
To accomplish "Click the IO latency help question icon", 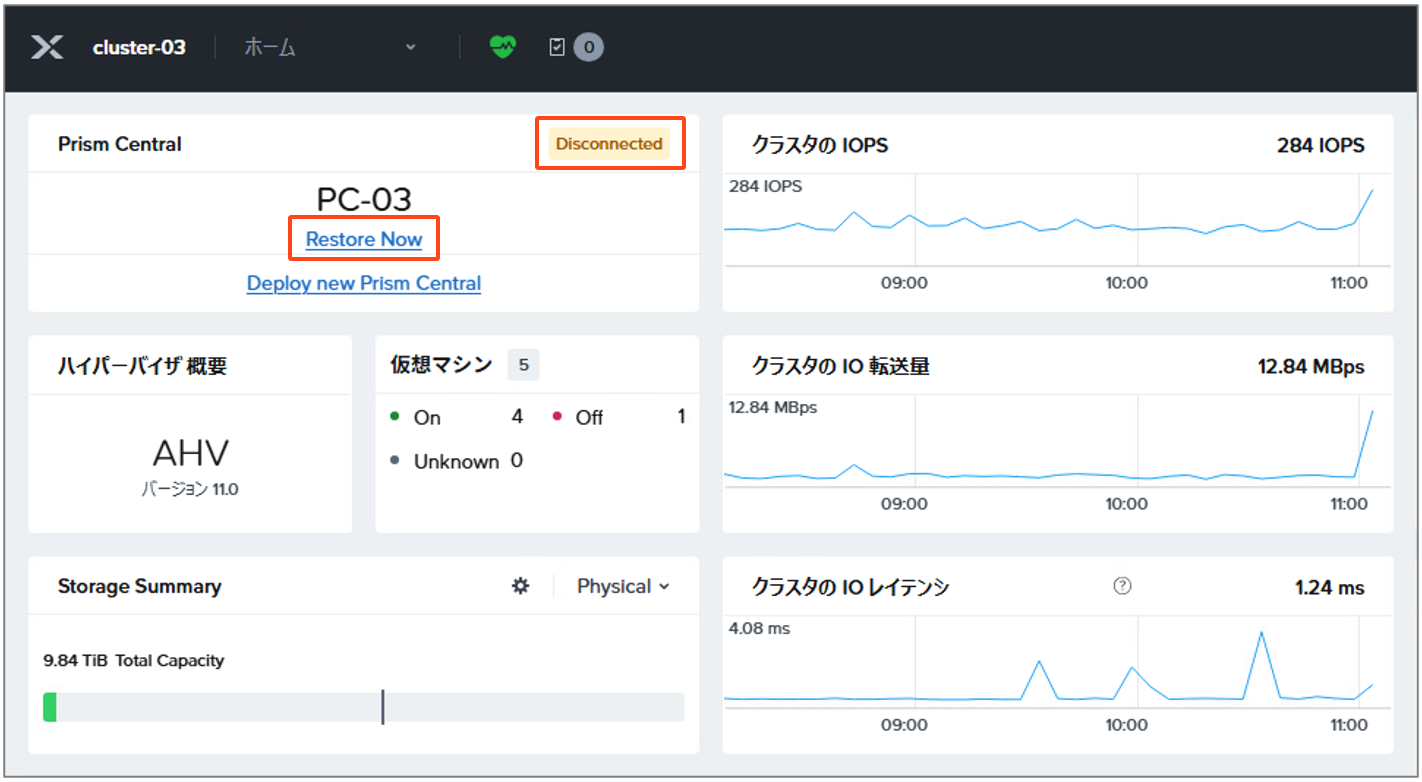I will pyautogui.click(x=1122, y=586).
